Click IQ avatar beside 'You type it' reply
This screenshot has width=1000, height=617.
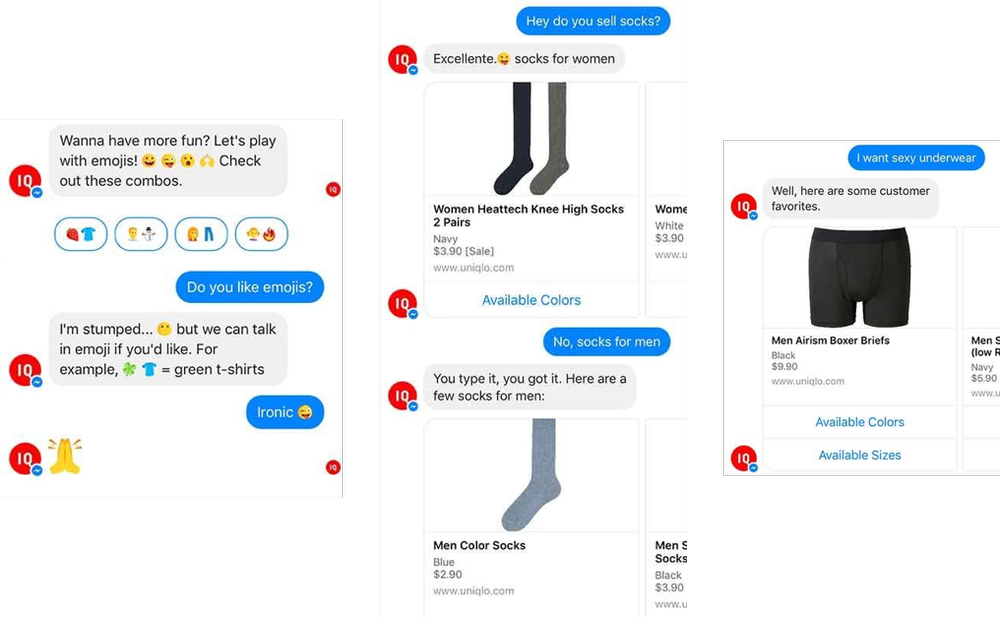point(403,396)
